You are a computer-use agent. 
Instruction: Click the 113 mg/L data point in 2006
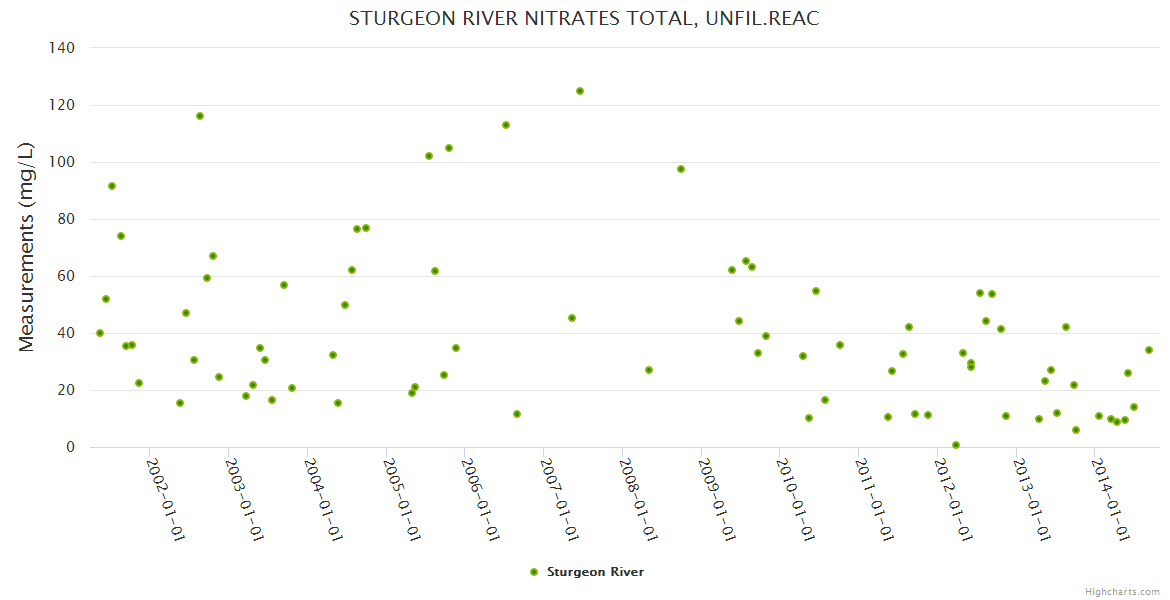point(506,125)
